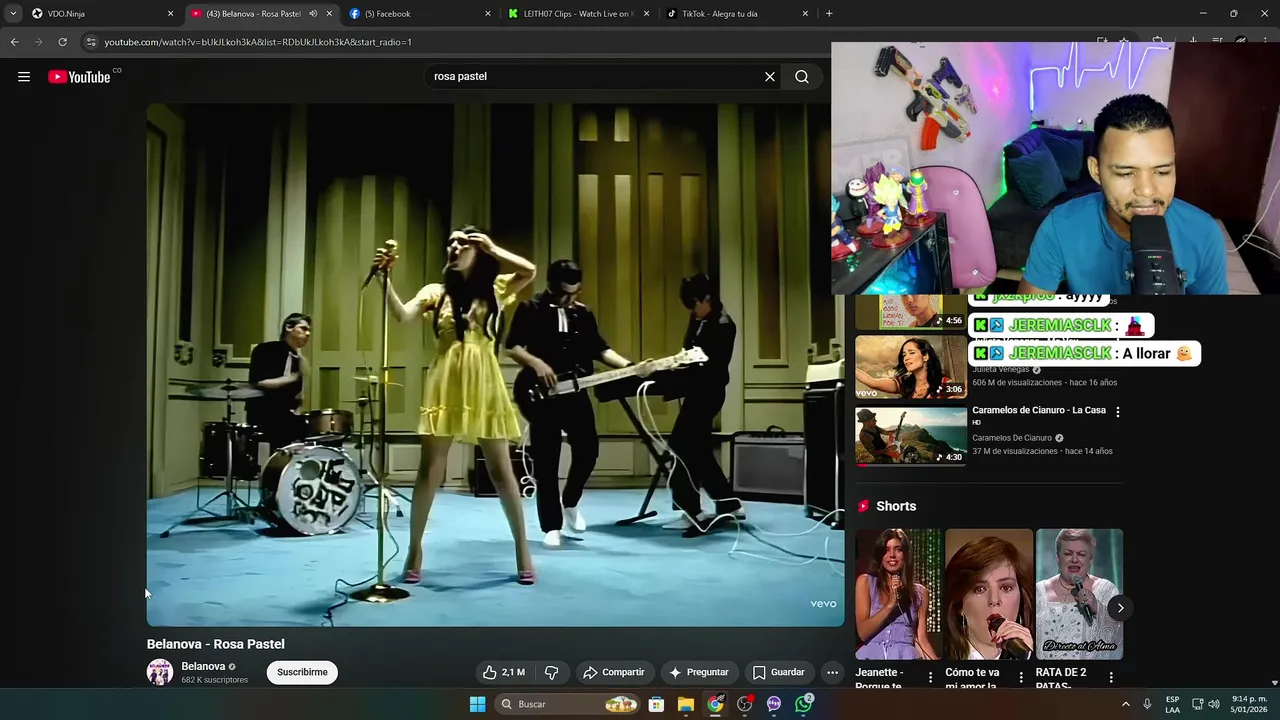The height and width of the screenshot is (720, 1280).
Task: Dislike the Belanova - Rosa Pastel video
Action: coord(551,672)
